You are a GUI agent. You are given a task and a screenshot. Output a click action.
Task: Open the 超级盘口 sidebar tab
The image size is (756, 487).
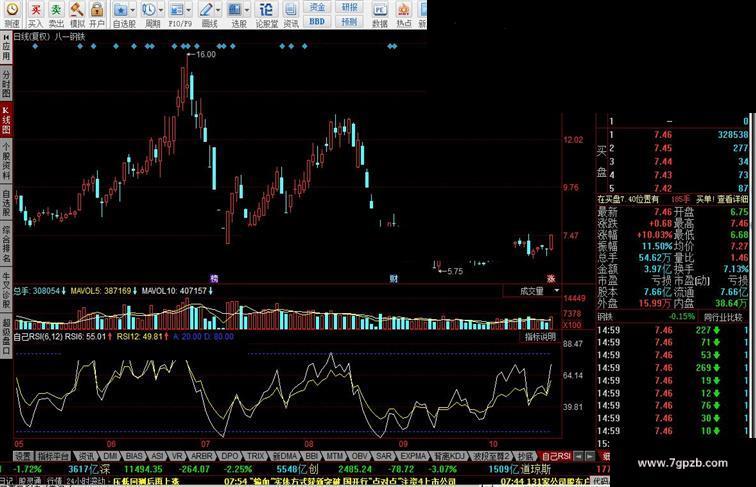coord(6,337)
